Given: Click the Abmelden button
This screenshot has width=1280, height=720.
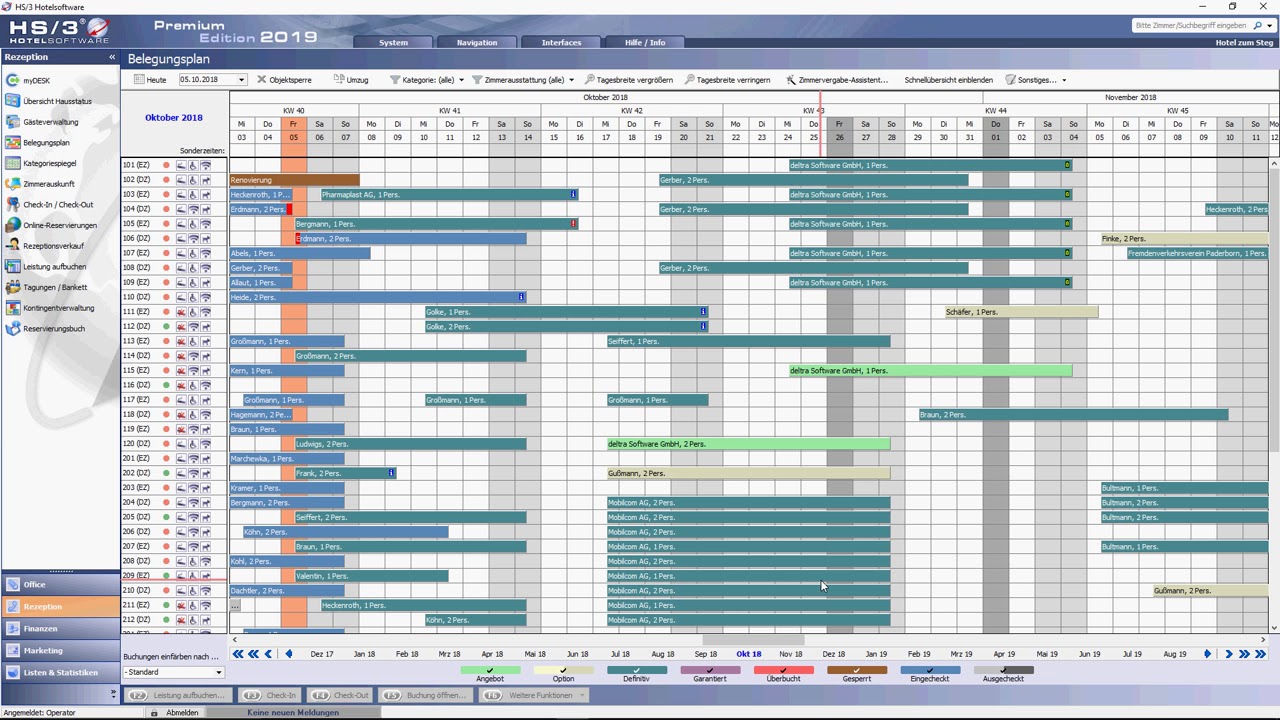Looking at the screenshot, I should pyautogui.click(x=182, y=713).
